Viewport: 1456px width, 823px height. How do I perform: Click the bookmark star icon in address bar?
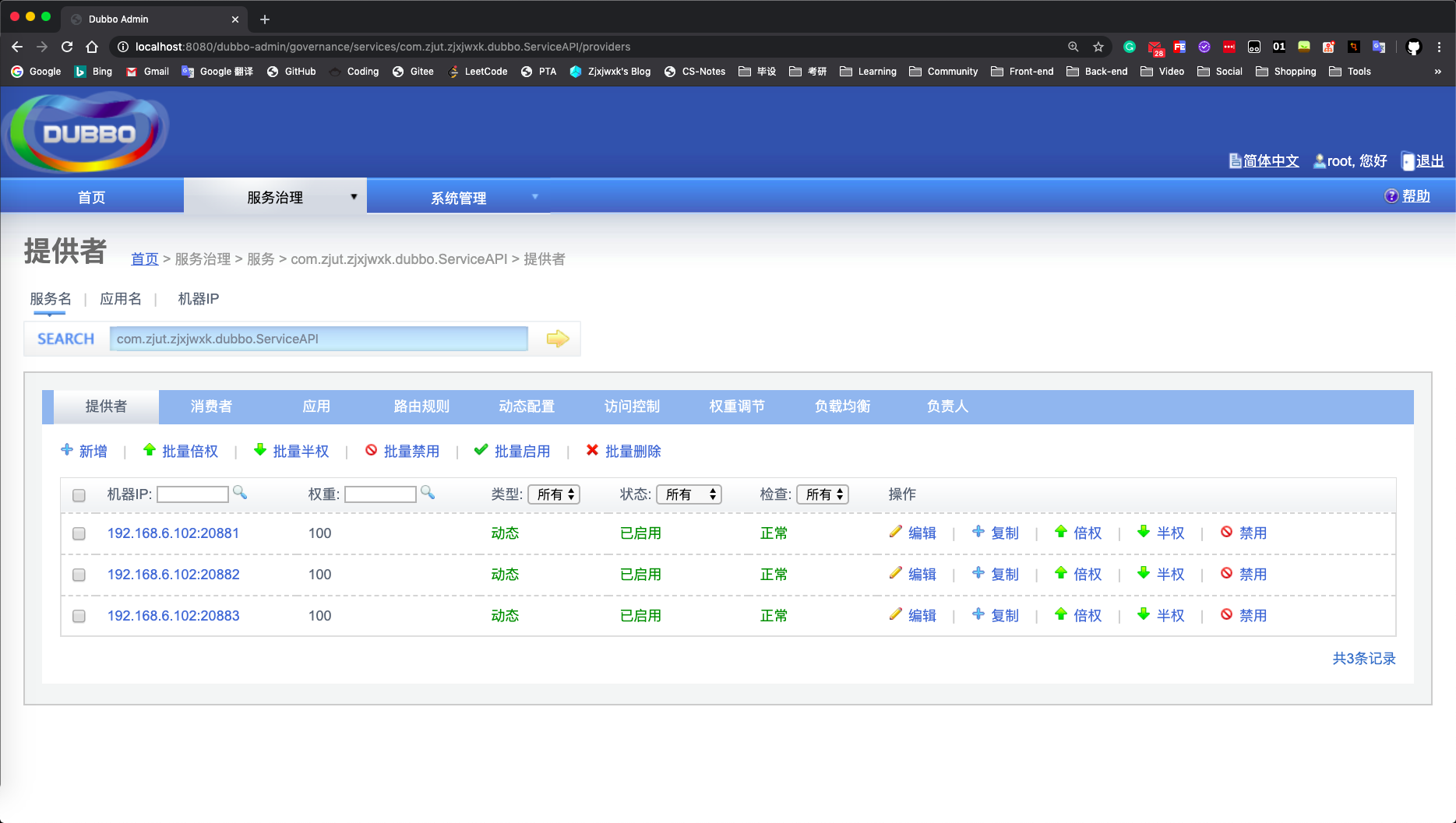click(x=1098, y=47)
